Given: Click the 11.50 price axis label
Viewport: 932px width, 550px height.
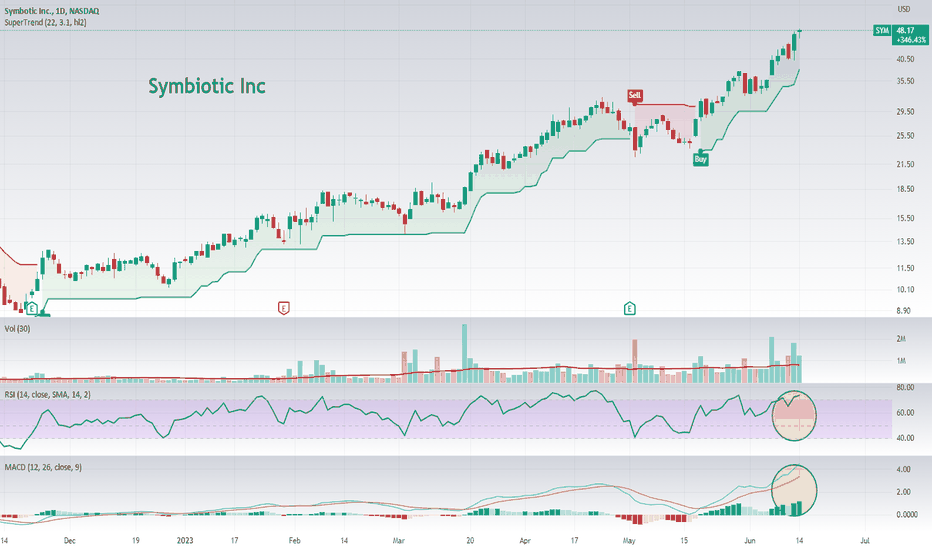Looking at the screenshot, I should 905,268.
